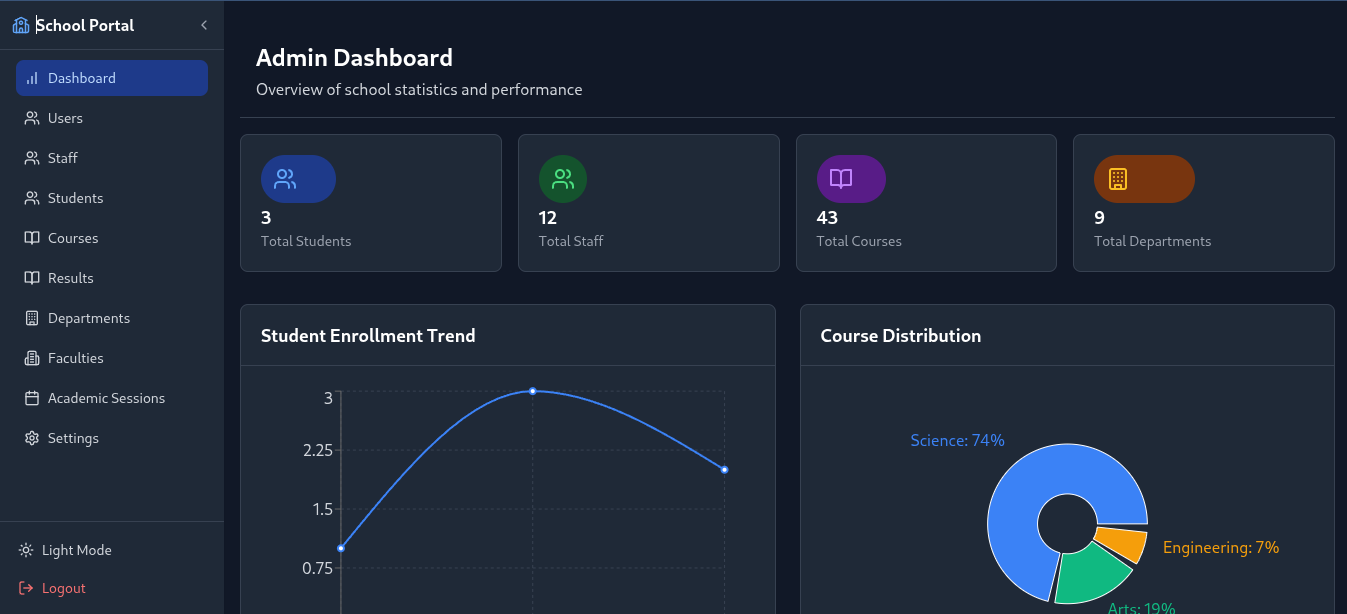
Task: Click the Total Courses purple book icon
Action: coord(851,178)
